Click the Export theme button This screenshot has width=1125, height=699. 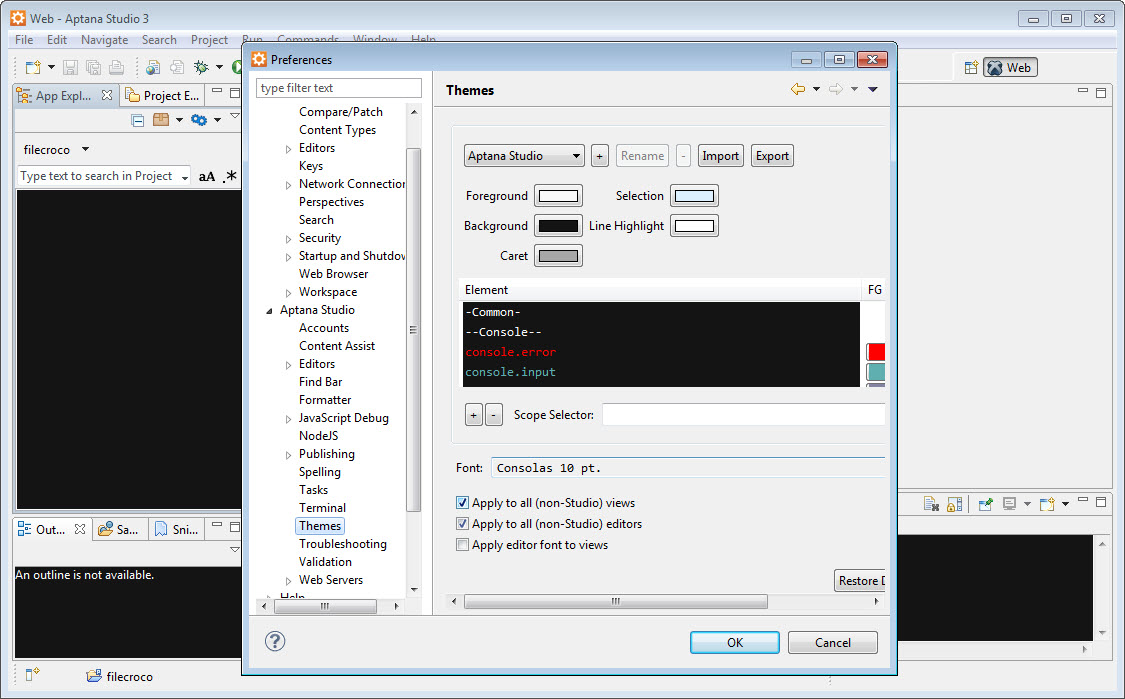tap(772, 156)
